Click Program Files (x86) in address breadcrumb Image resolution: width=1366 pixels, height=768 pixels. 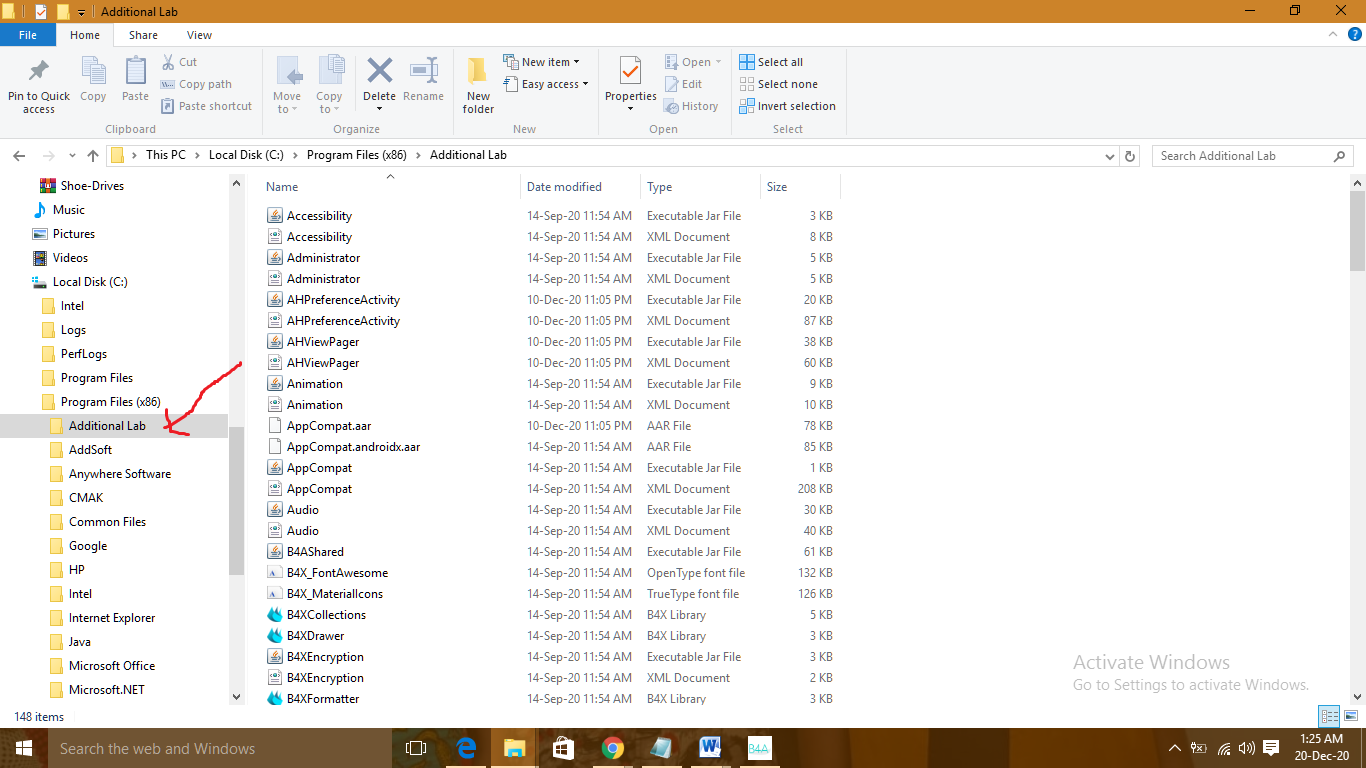click(x=358, y=155)
